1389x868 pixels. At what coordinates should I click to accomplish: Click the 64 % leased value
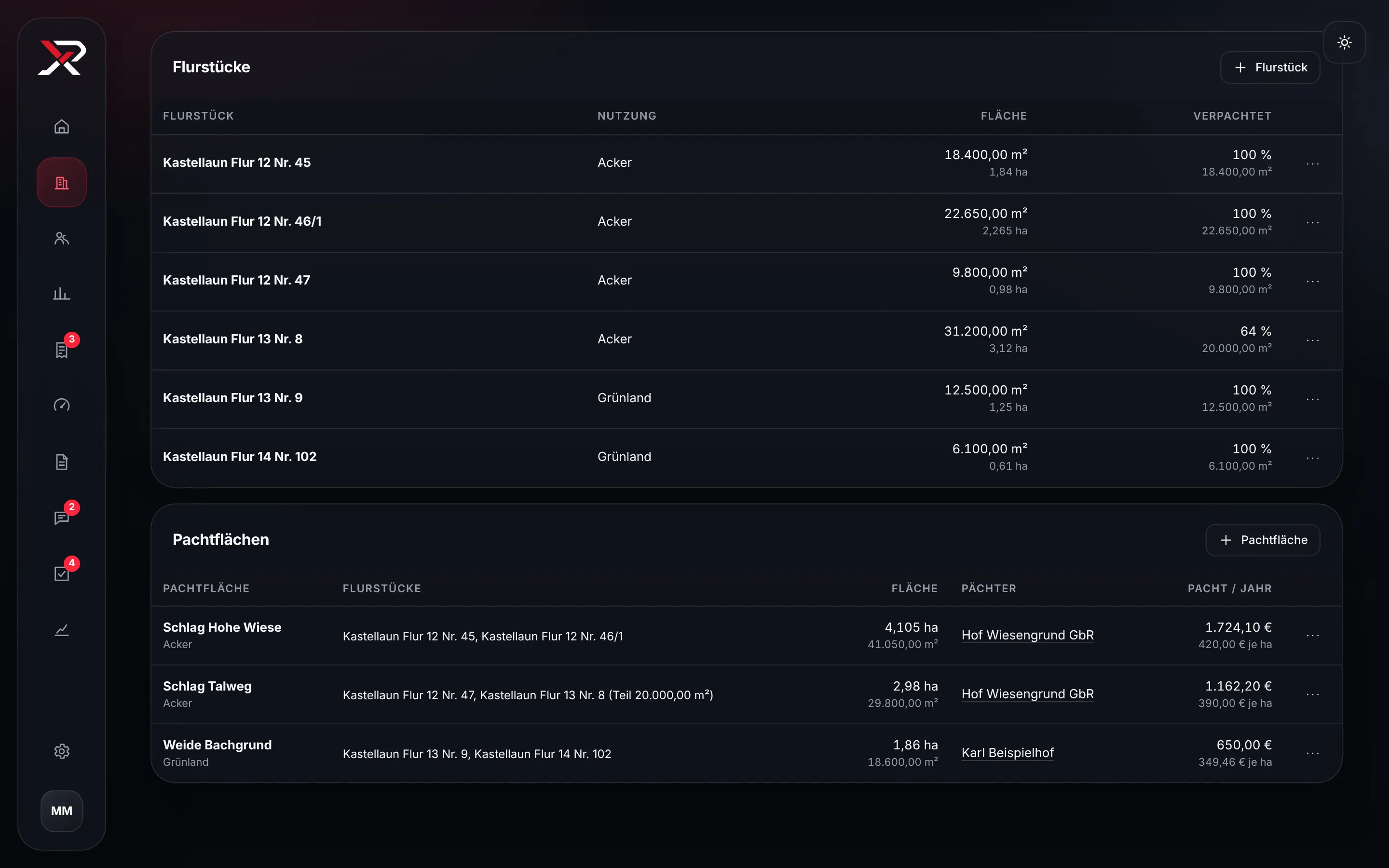click(1255, 331)
